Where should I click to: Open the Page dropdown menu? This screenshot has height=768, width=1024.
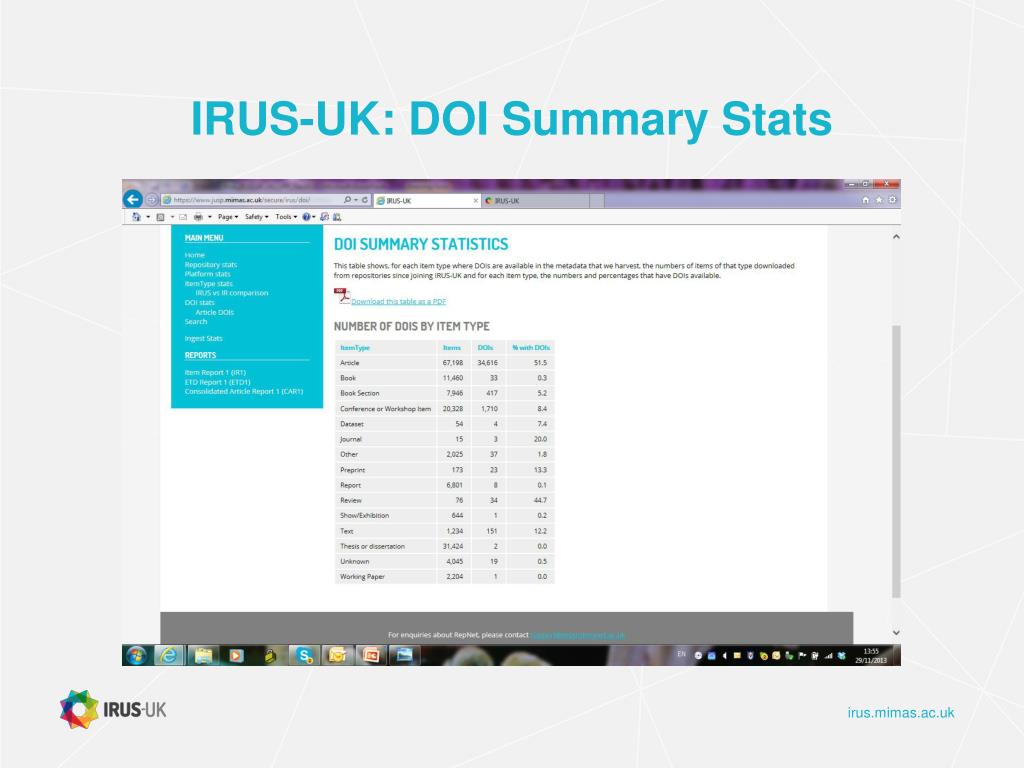coord(228,217)
